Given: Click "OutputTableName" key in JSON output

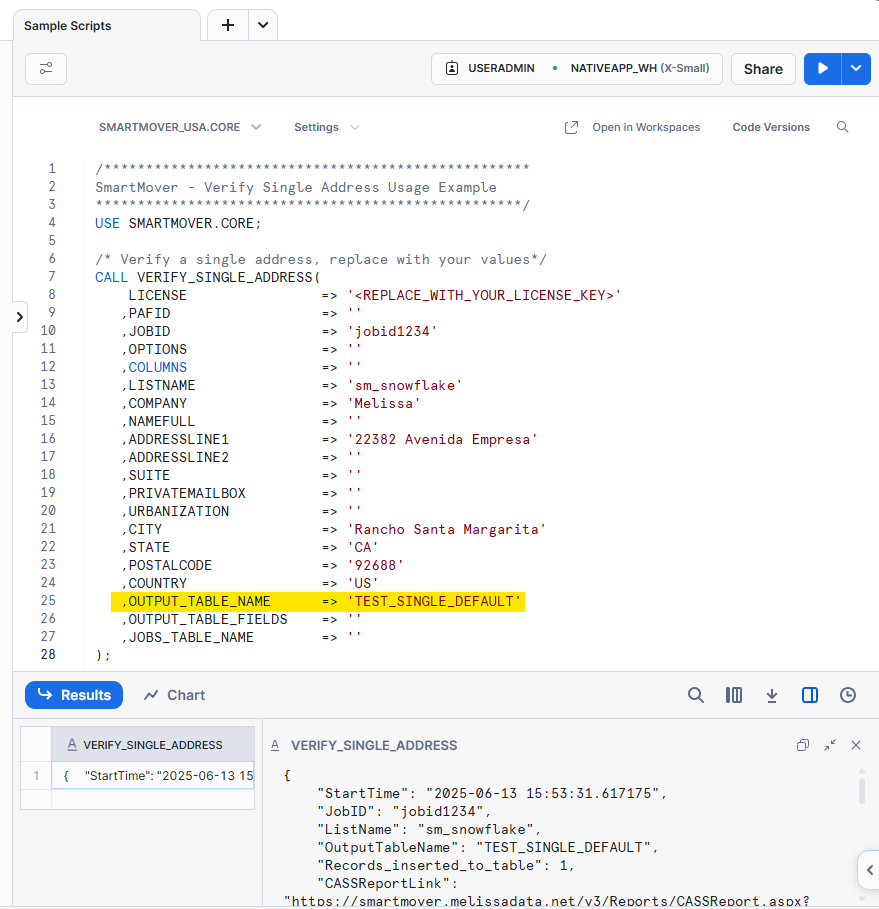Looking at the screenshot, I should tap(388, 847).
